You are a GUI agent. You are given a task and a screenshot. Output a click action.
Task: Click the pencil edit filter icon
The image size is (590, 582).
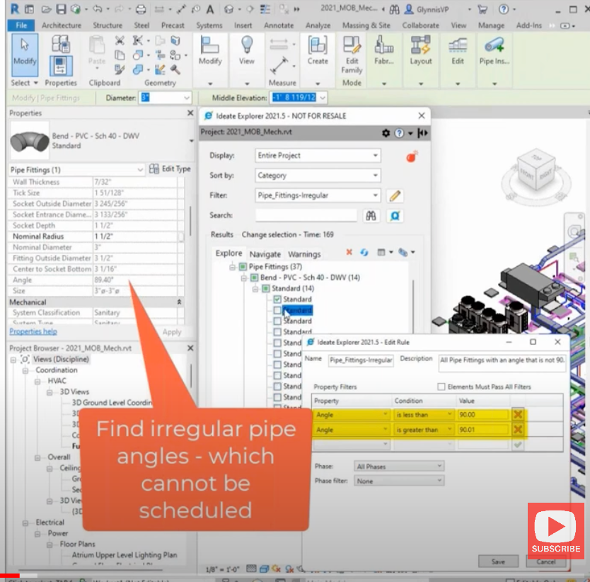(395, 196)
